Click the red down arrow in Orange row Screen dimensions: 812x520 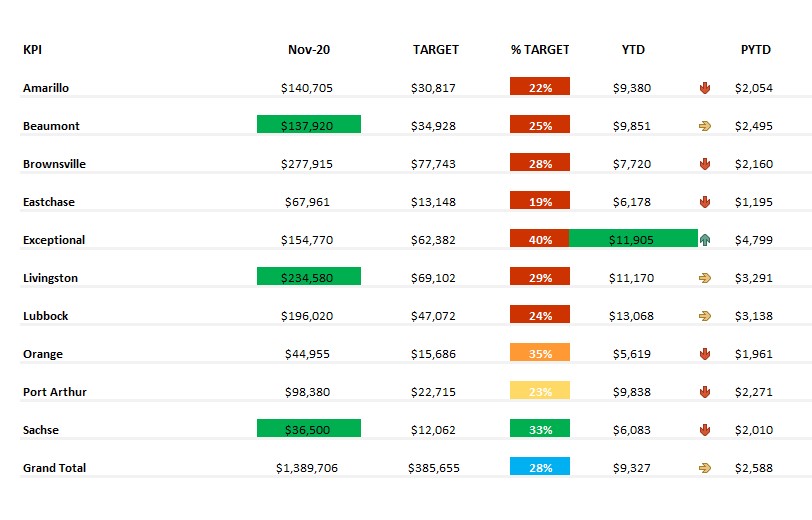tap(704, 354)
